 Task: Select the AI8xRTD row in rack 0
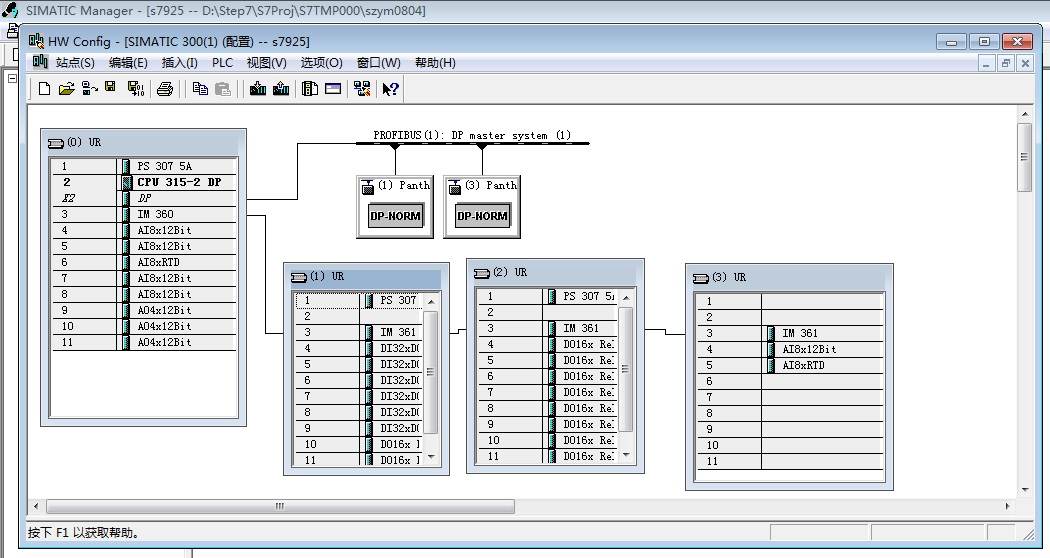tap(144, 263)
